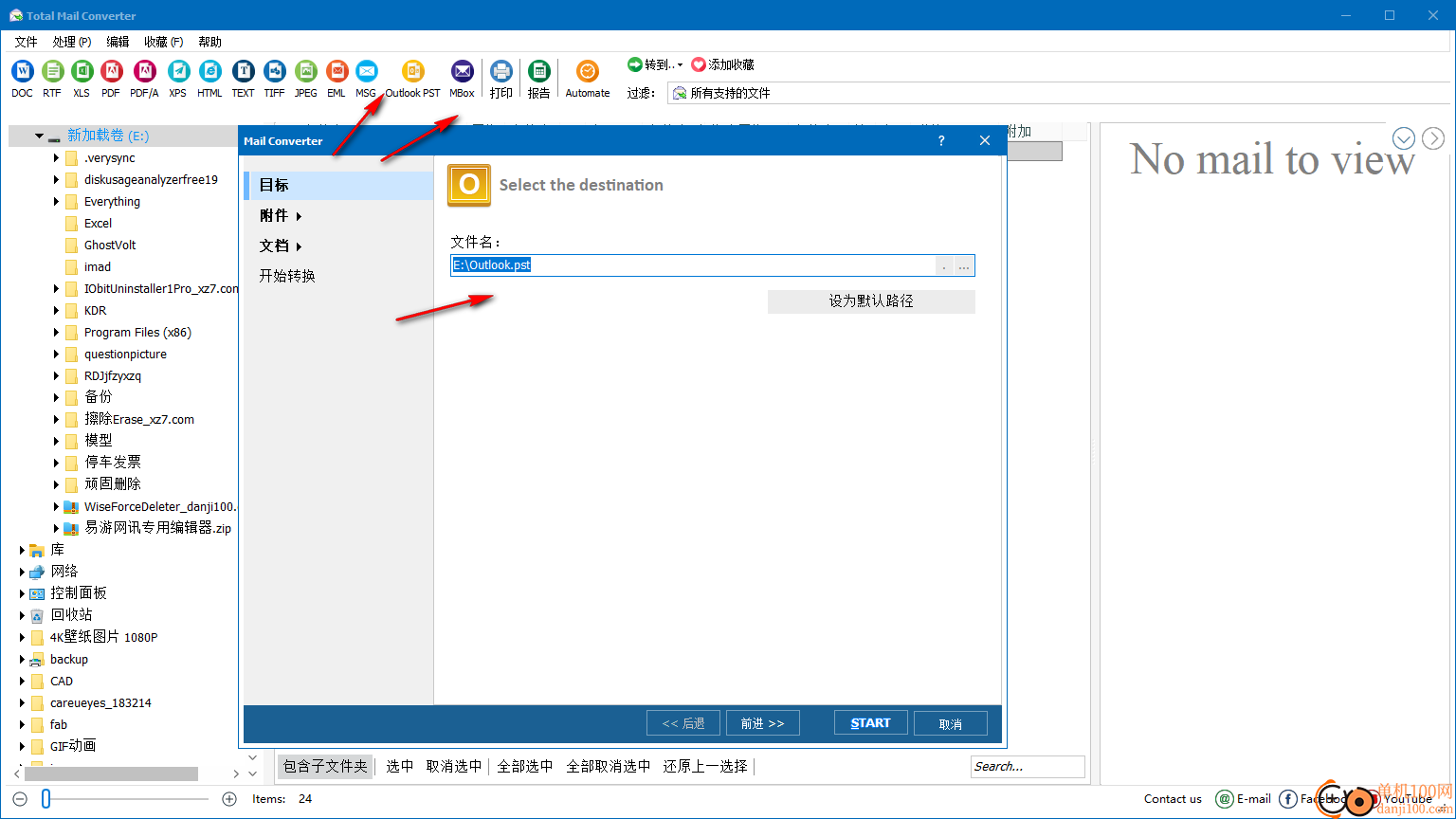The width and height of the screenshot is (1456, 819).
Task: Select the XPS format icon
Action: tap(178, 71)
